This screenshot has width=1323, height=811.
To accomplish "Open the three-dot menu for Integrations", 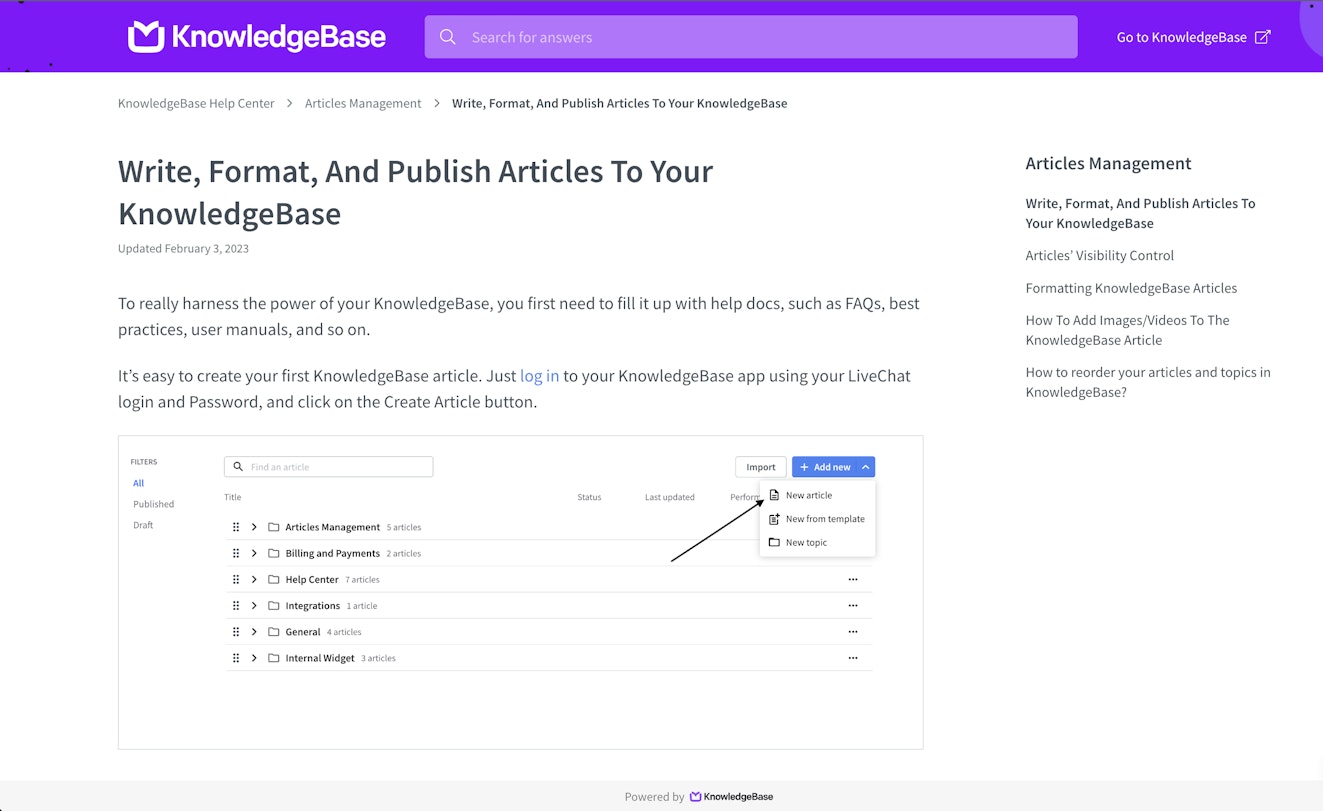I will point(853,606).
